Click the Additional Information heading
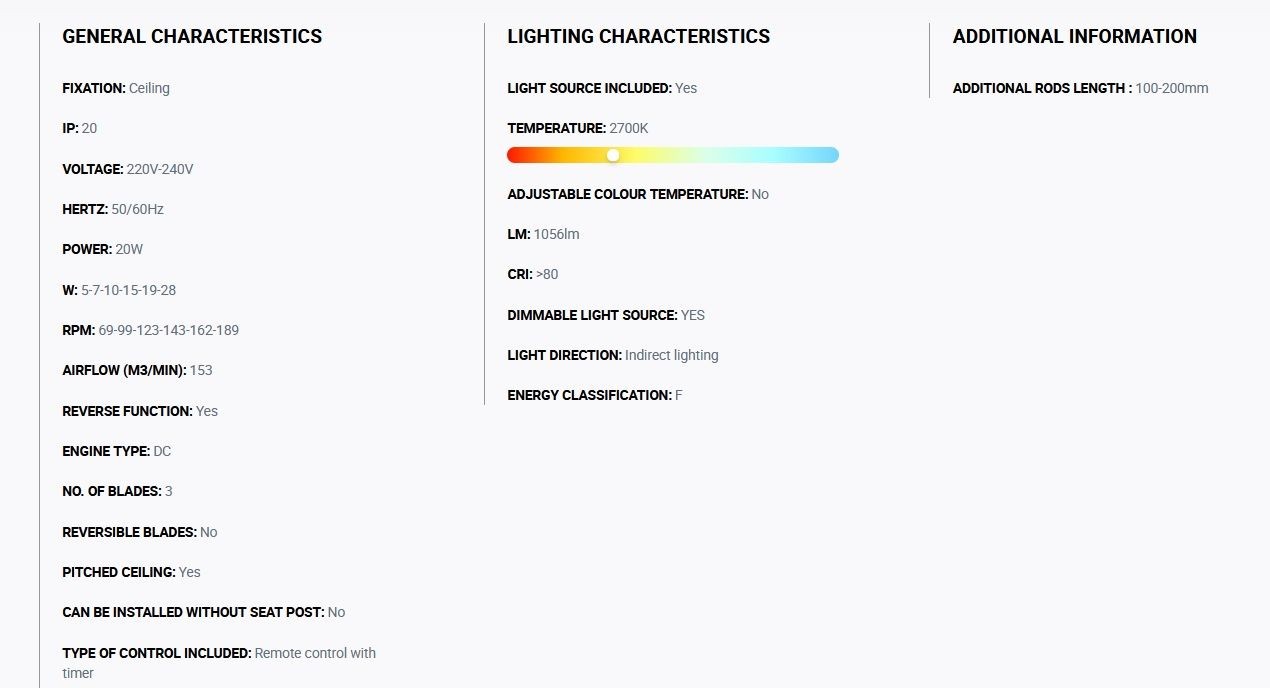The width and height of the screenshot is (1270, 688). pos(1075,37)
